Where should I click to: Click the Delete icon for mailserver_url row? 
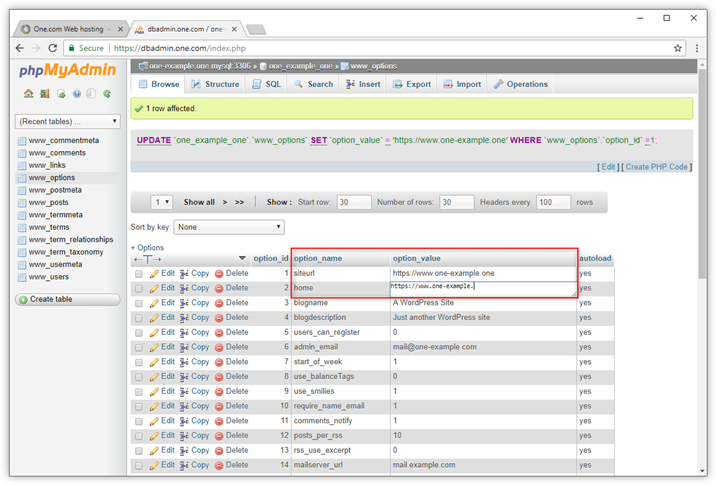point(219,465)
